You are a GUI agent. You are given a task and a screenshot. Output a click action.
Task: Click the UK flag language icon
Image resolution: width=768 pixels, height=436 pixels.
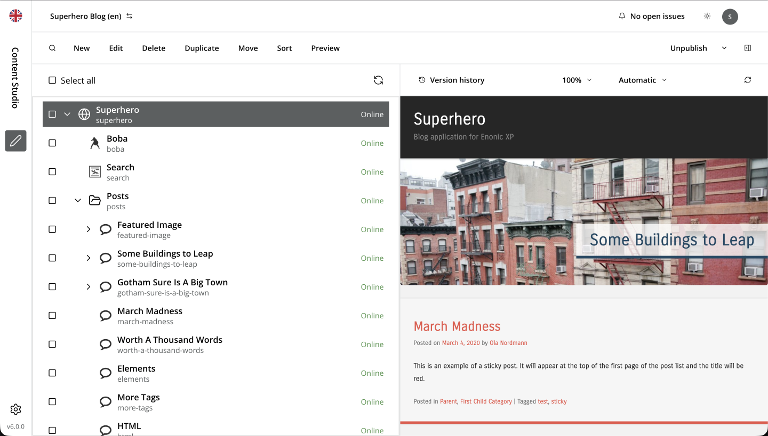pyautogui.click(x=16, y=16)
